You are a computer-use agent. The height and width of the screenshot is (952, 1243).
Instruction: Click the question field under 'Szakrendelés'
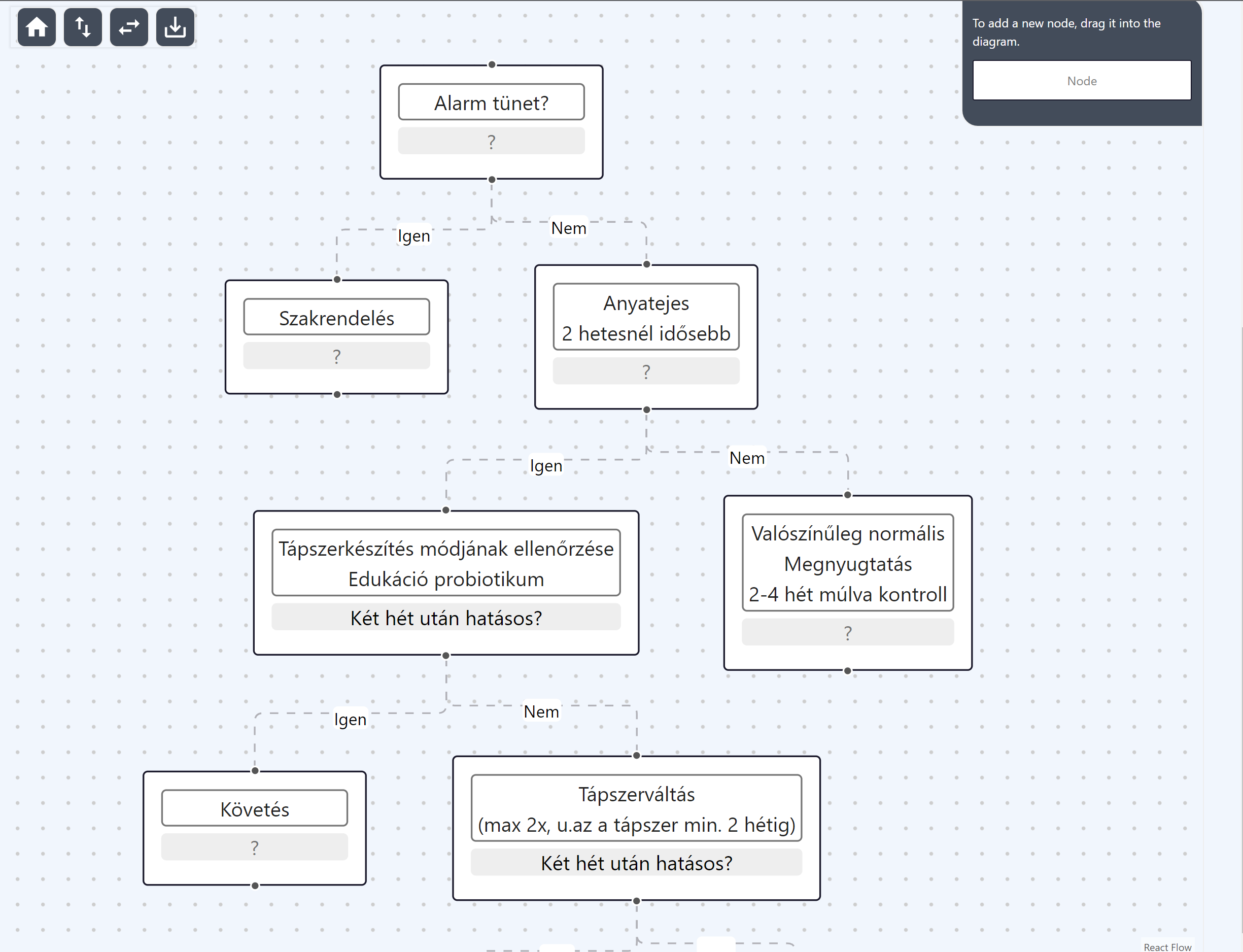click(336, 356)
